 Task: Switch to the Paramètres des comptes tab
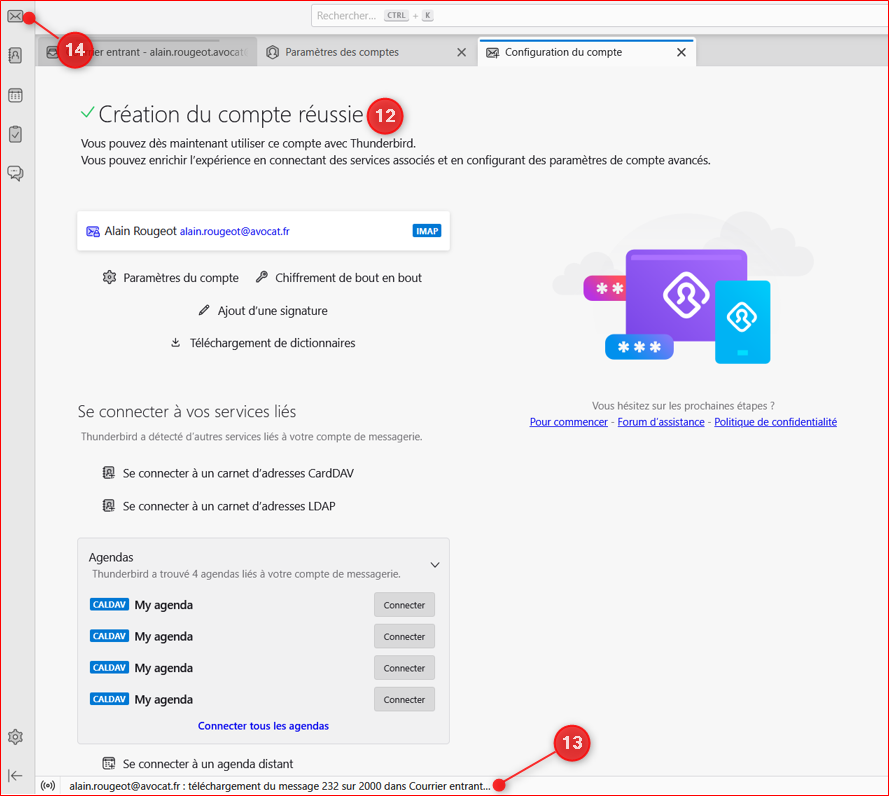click(367, 52)
